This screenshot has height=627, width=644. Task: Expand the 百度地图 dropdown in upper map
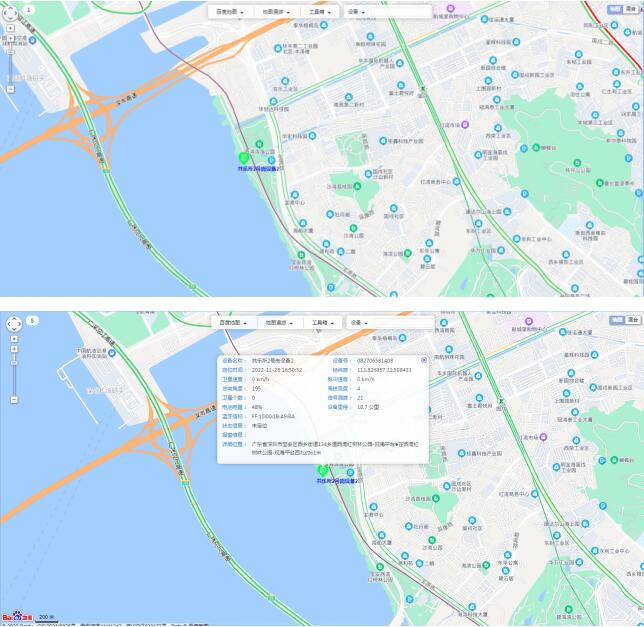coord(229,12)
